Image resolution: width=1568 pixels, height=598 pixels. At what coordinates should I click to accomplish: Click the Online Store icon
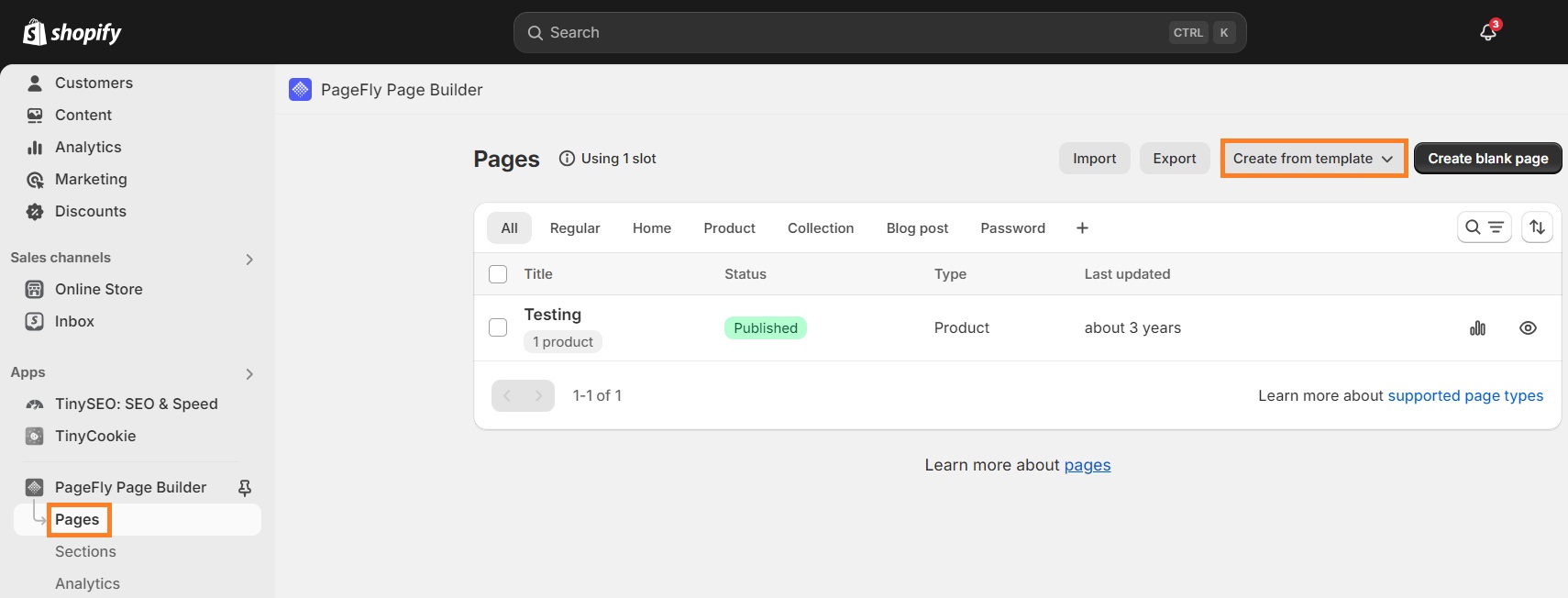(35, 289)
